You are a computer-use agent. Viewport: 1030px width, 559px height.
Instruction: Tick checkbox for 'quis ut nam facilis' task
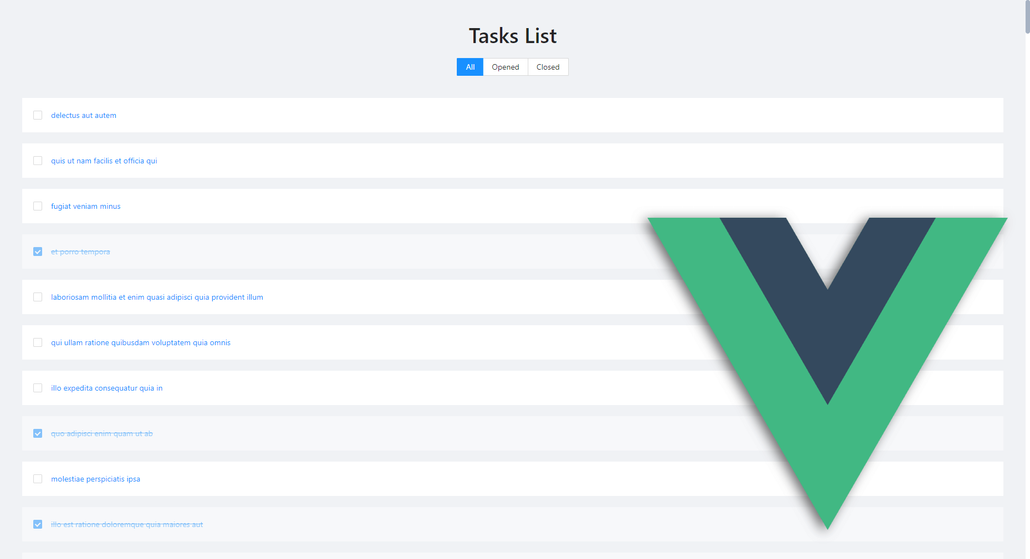(38, 161)
